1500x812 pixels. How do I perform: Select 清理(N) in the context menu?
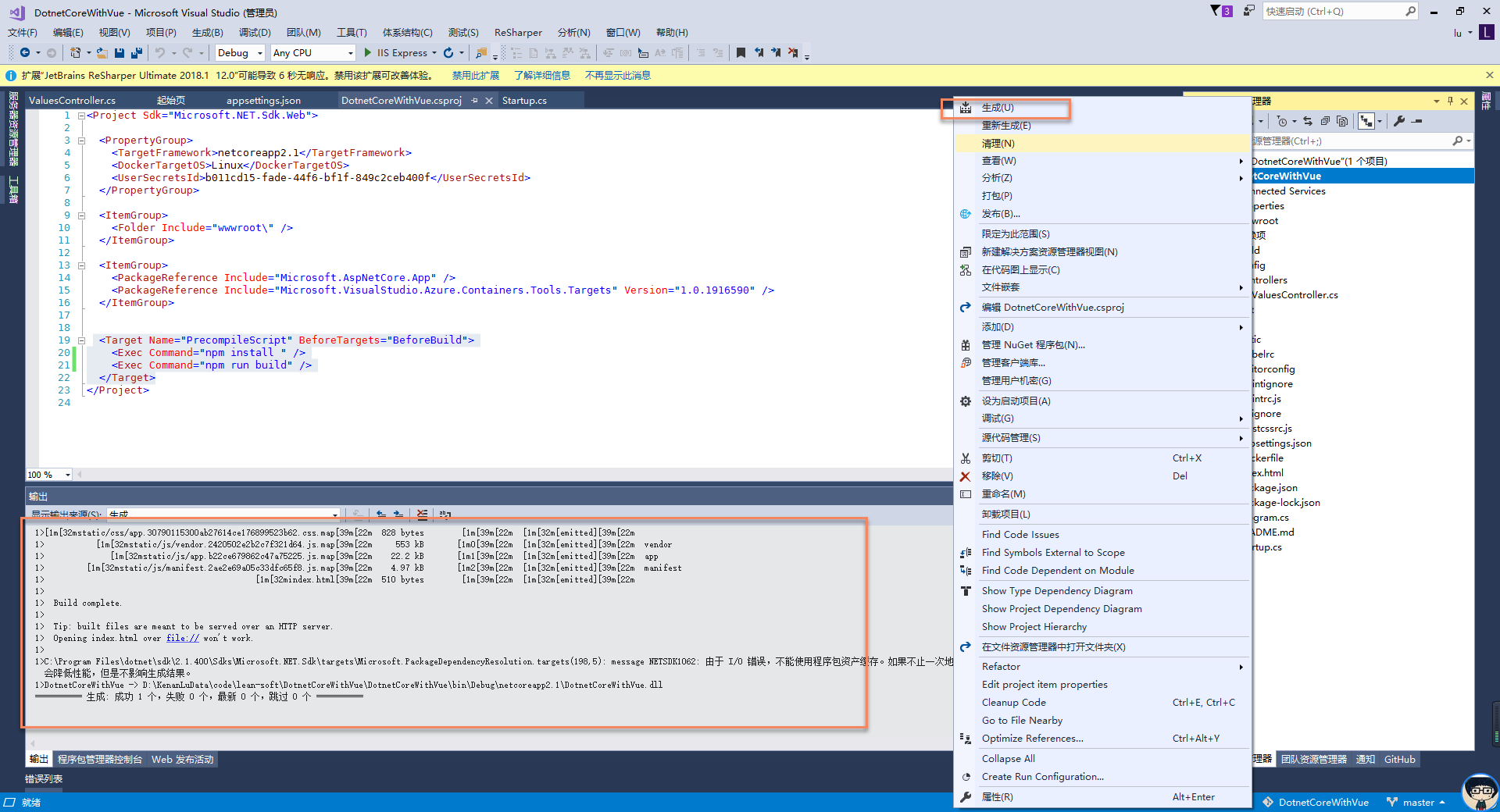coord(998,144)
